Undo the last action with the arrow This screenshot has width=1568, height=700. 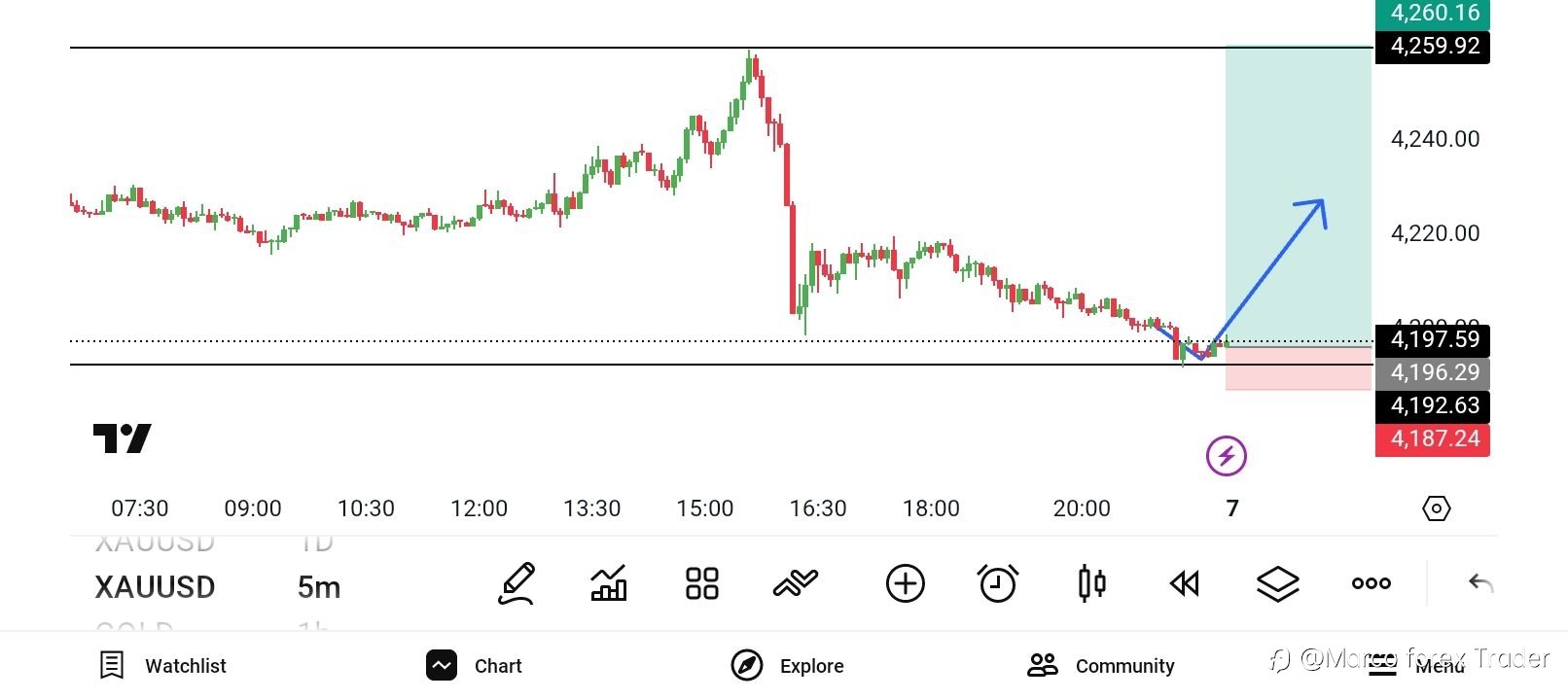coord(1480,583)
